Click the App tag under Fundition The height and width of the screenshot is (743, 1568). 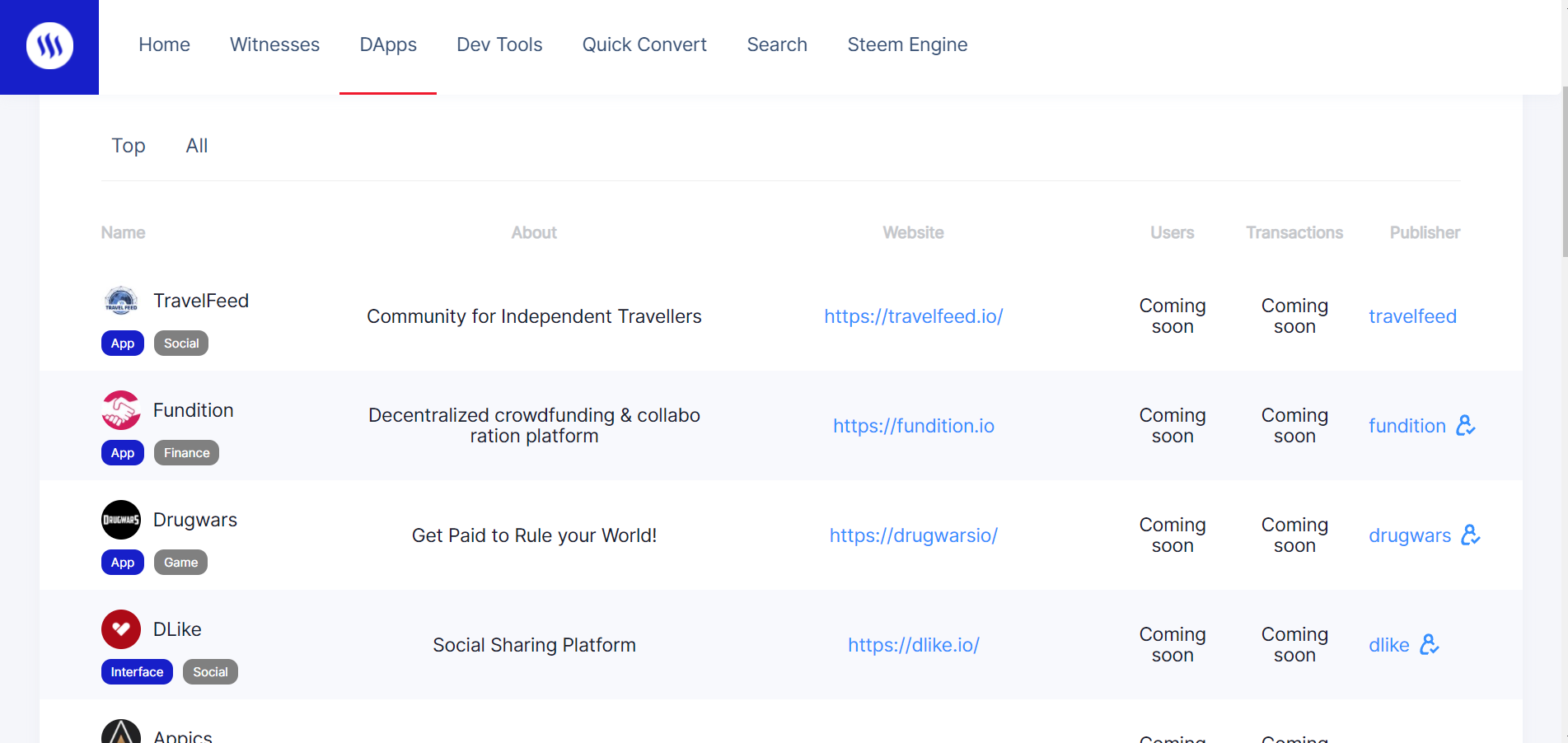click(x=123, y=453)
